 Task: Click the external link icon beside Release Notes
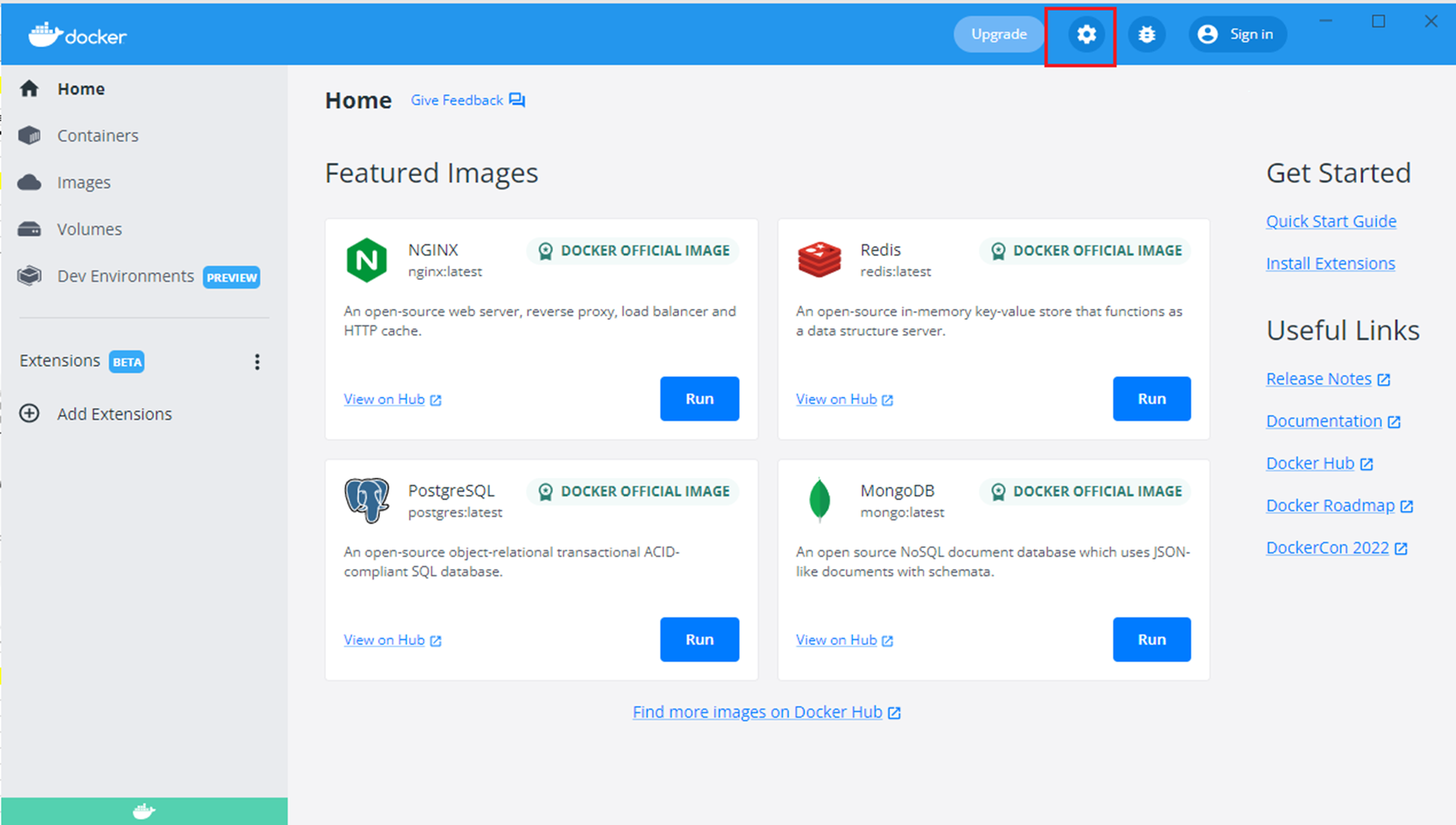click(1384, 379)
